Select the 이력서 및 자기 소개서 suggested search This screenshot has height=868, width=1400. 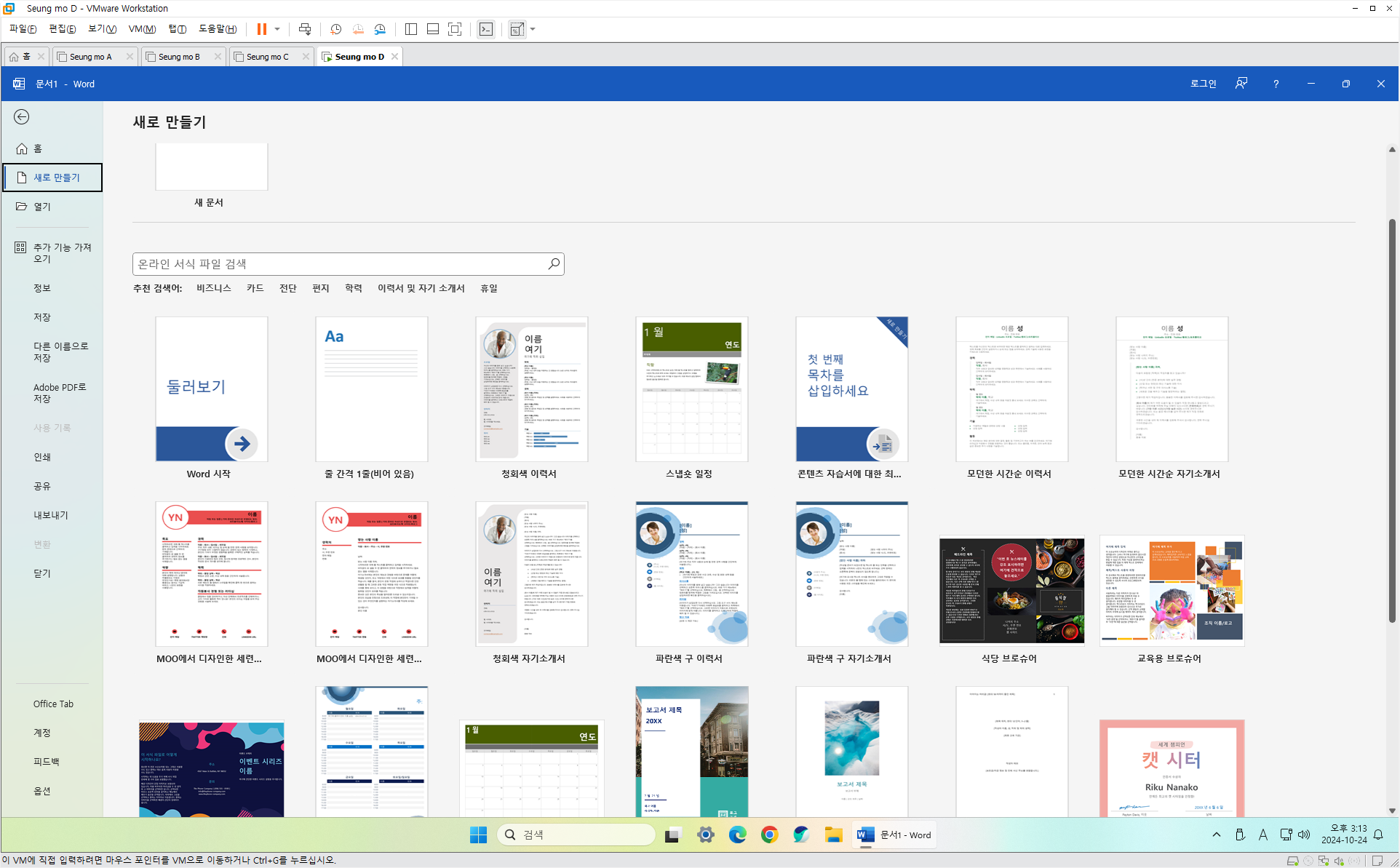[421, 289]
